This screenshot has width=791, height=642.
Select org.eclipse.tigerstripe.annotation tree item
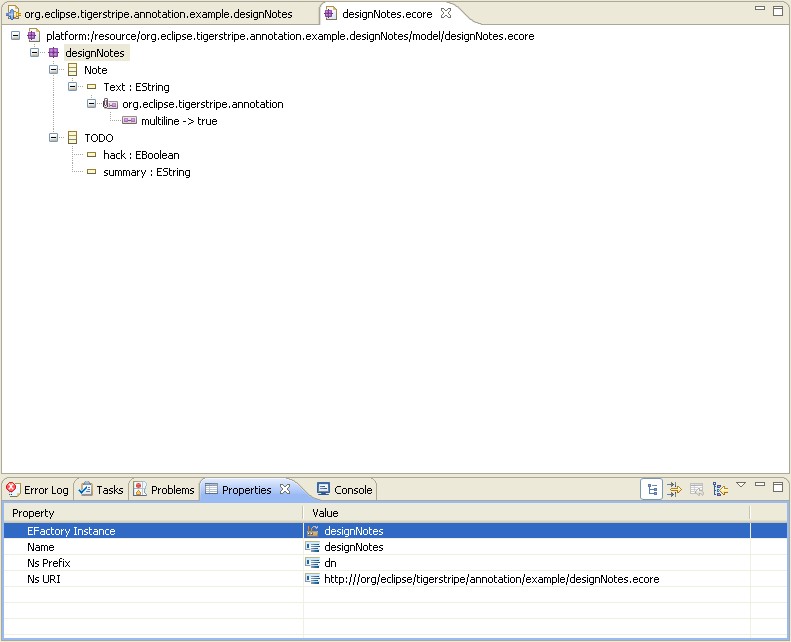(203, 104)
